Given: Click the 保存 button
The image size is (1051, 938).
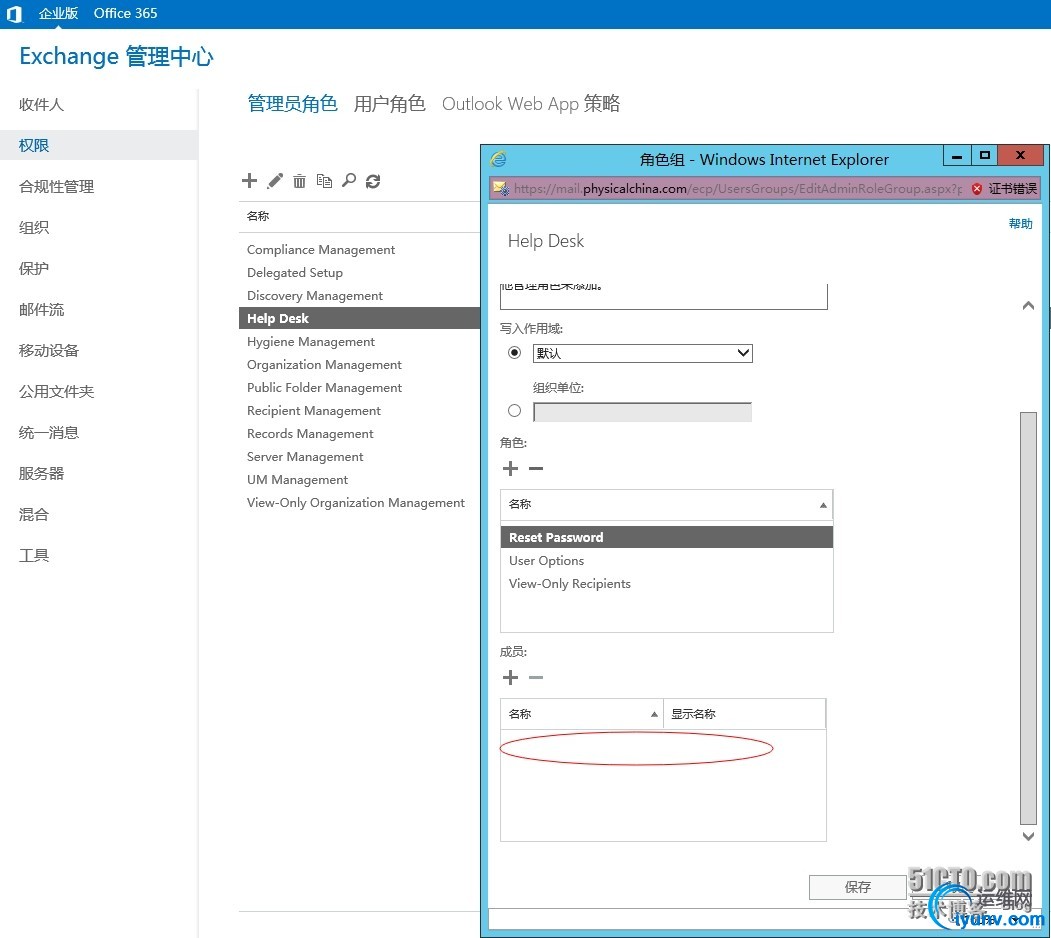Looking at the screenshot, I should [x=857, y=887].
